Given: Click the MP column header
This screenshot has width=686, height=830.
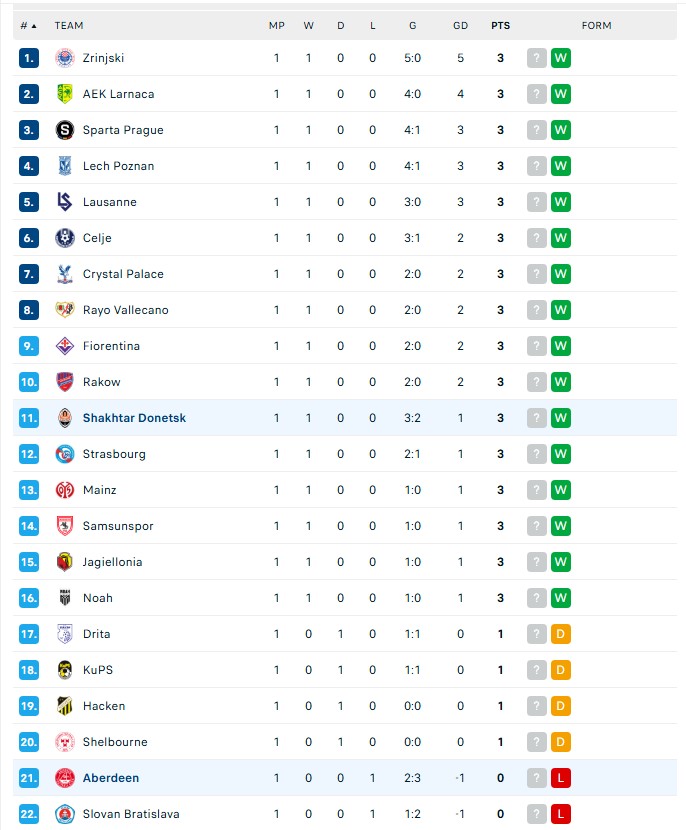Looking at the screenshot, I should [x=277, y=25].
